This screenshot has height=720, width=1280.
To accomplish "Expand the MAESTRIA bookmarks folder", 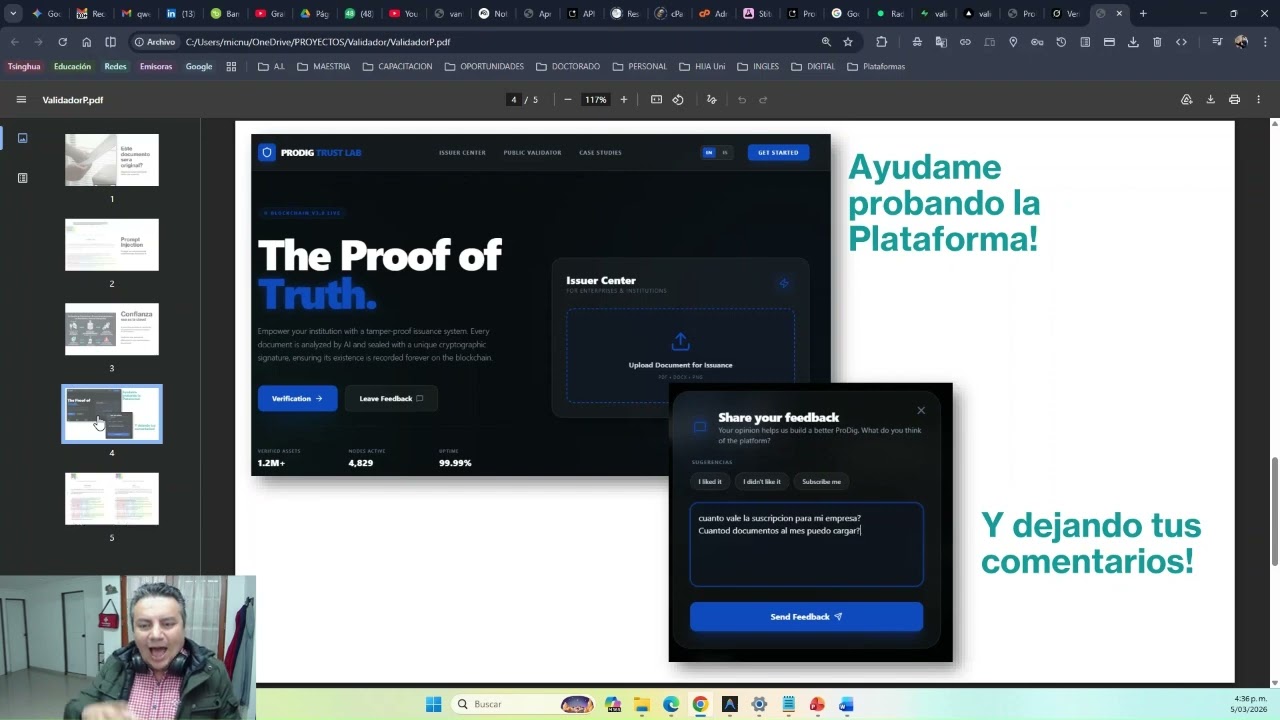I will pos(323,66).
